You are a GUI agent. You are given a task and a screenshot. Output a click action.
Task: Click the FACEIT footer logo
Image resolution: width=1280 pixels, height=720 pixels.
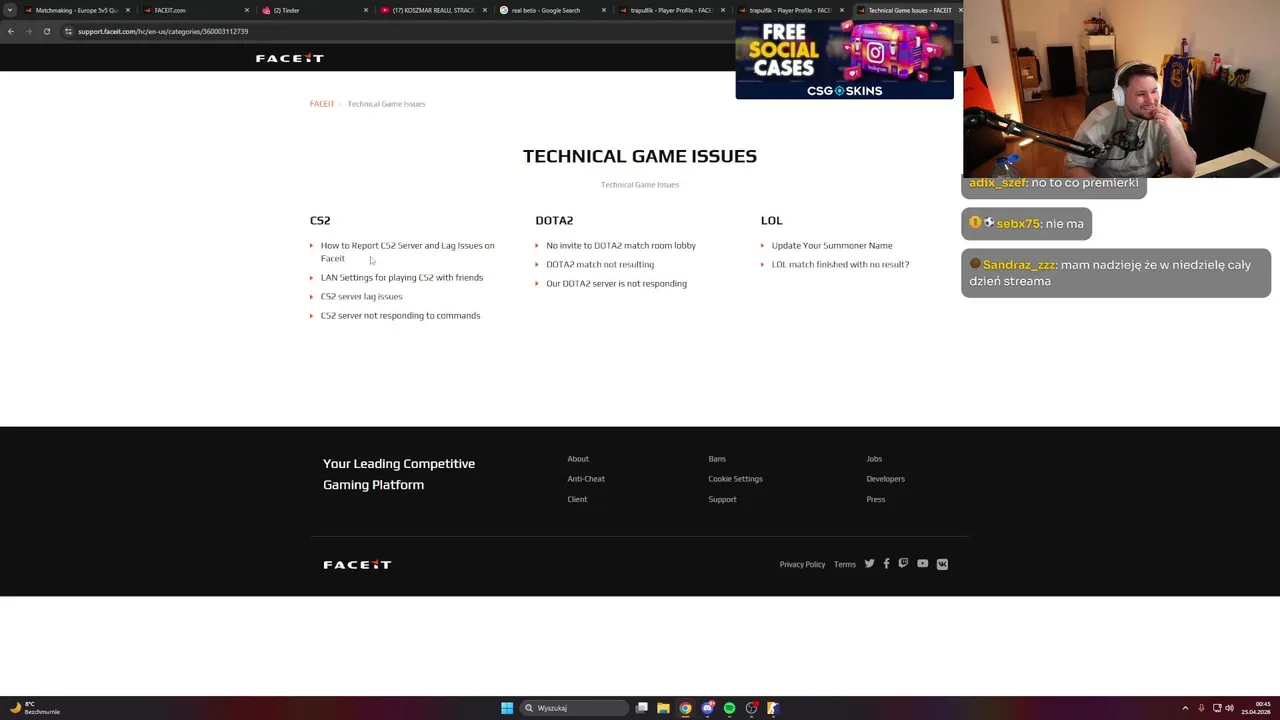[x=357, y=565]
